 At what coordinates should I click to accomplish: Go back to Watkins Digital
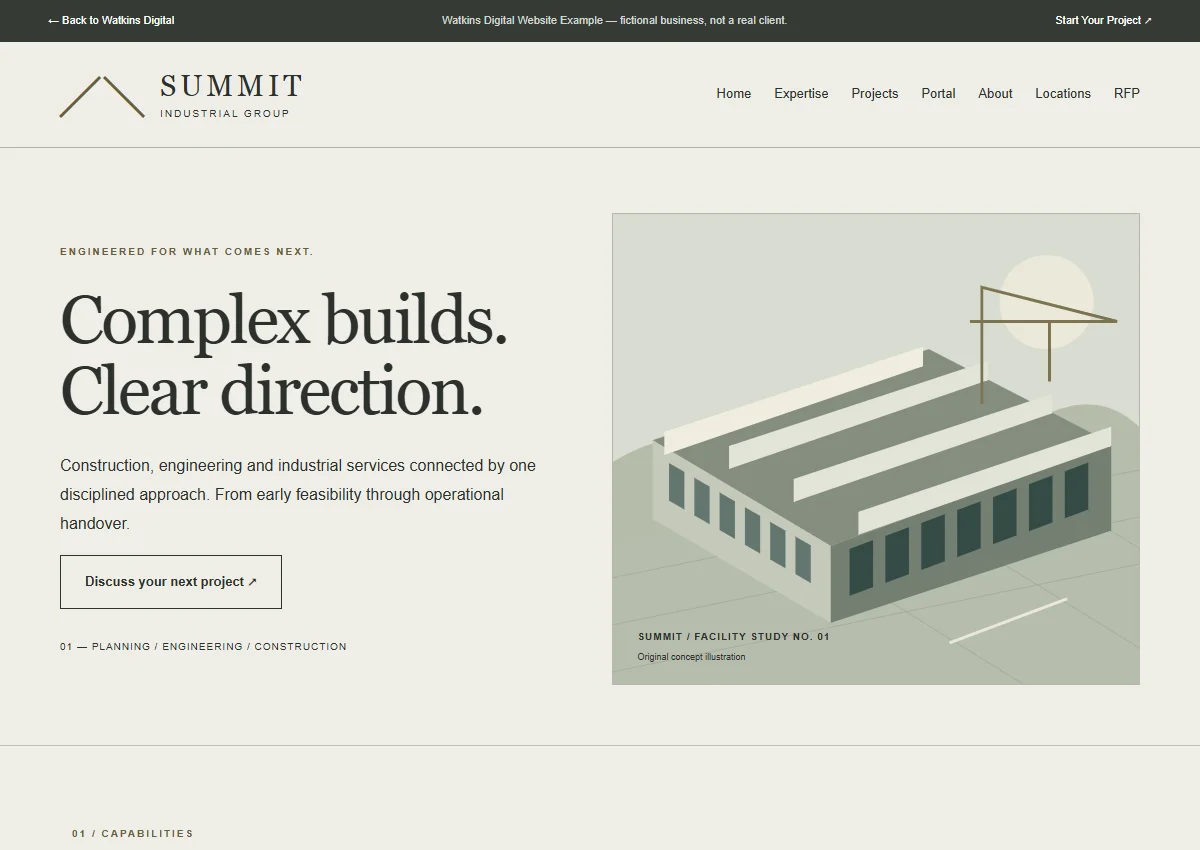click(x=111, y=20)
